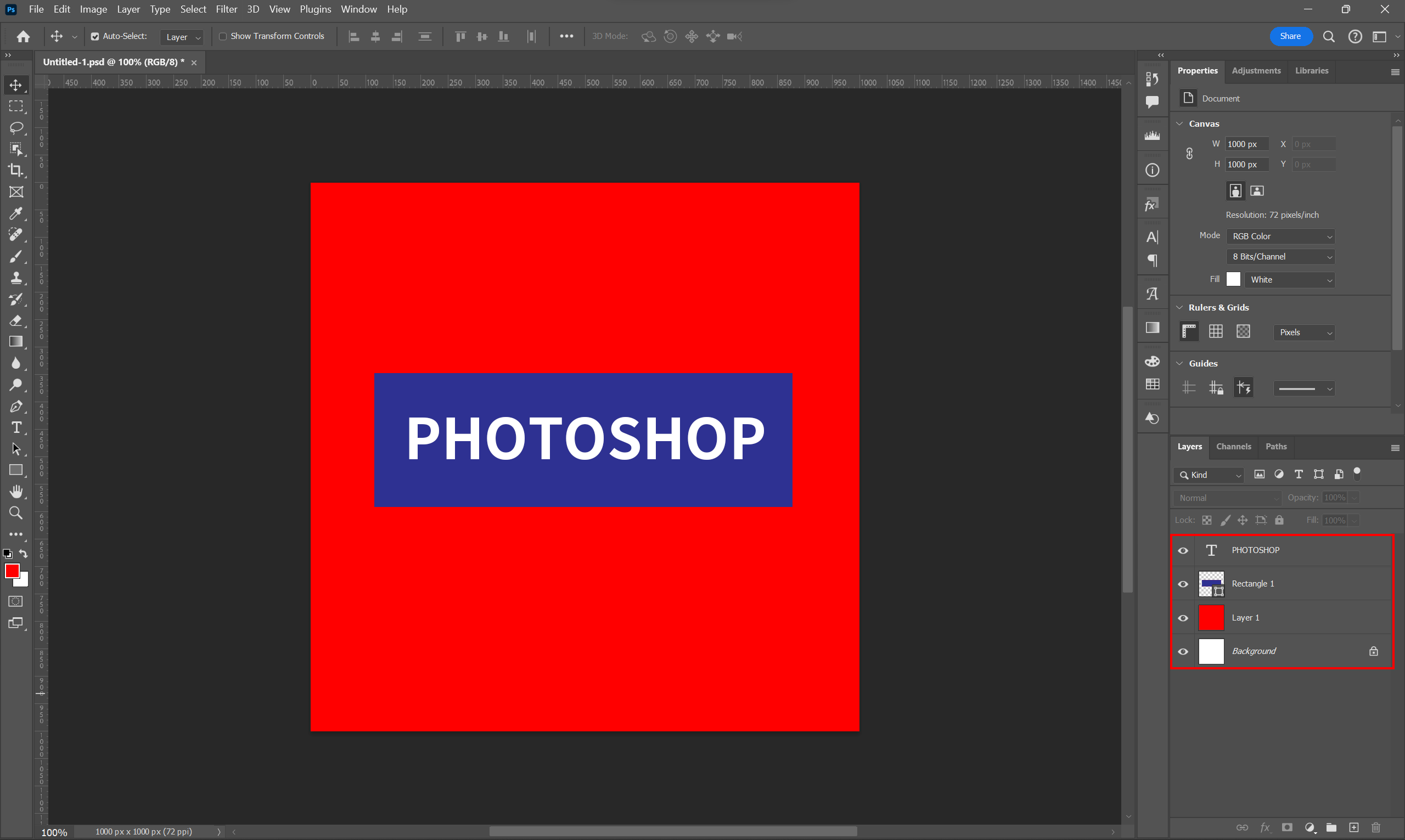Click the blue Share button

point(1290,36)
